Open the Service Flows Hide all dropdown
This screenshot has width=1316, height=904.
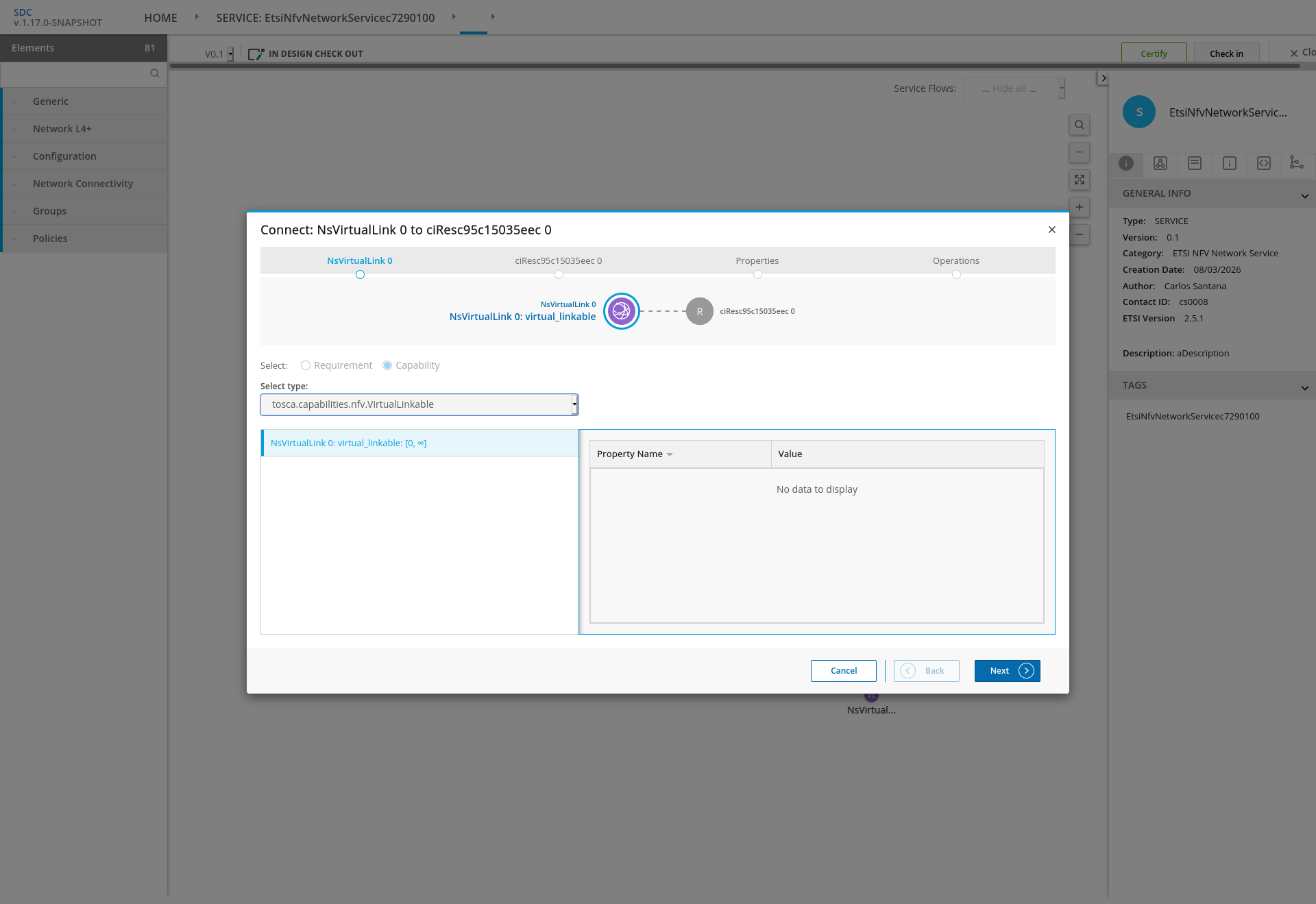pyautogui.click(x=1014, y=88)
